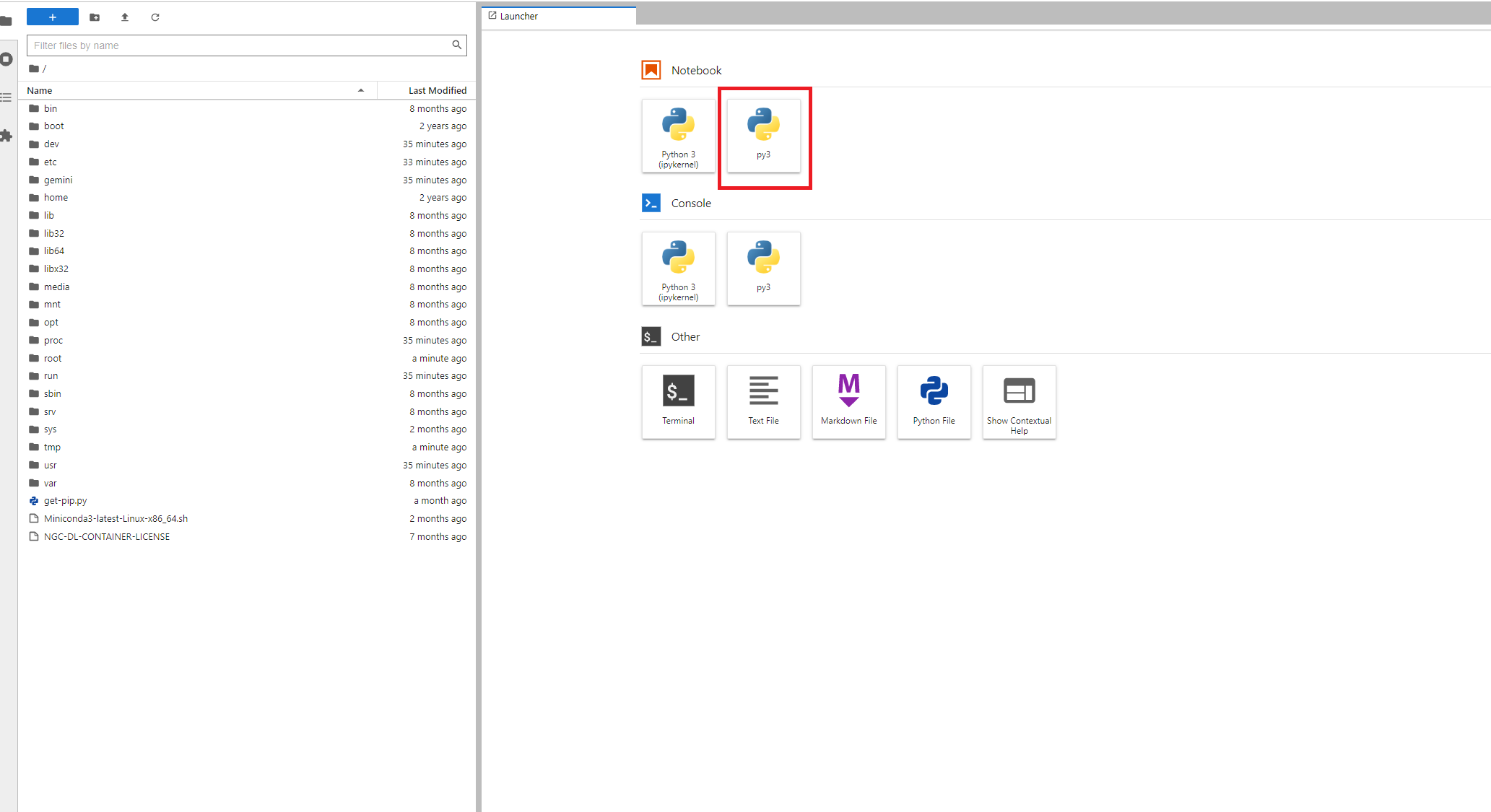Image resolution: width=1491 pixels, height=812 pixels.
Task: Create a new Python File
Action: click(934, 402)
